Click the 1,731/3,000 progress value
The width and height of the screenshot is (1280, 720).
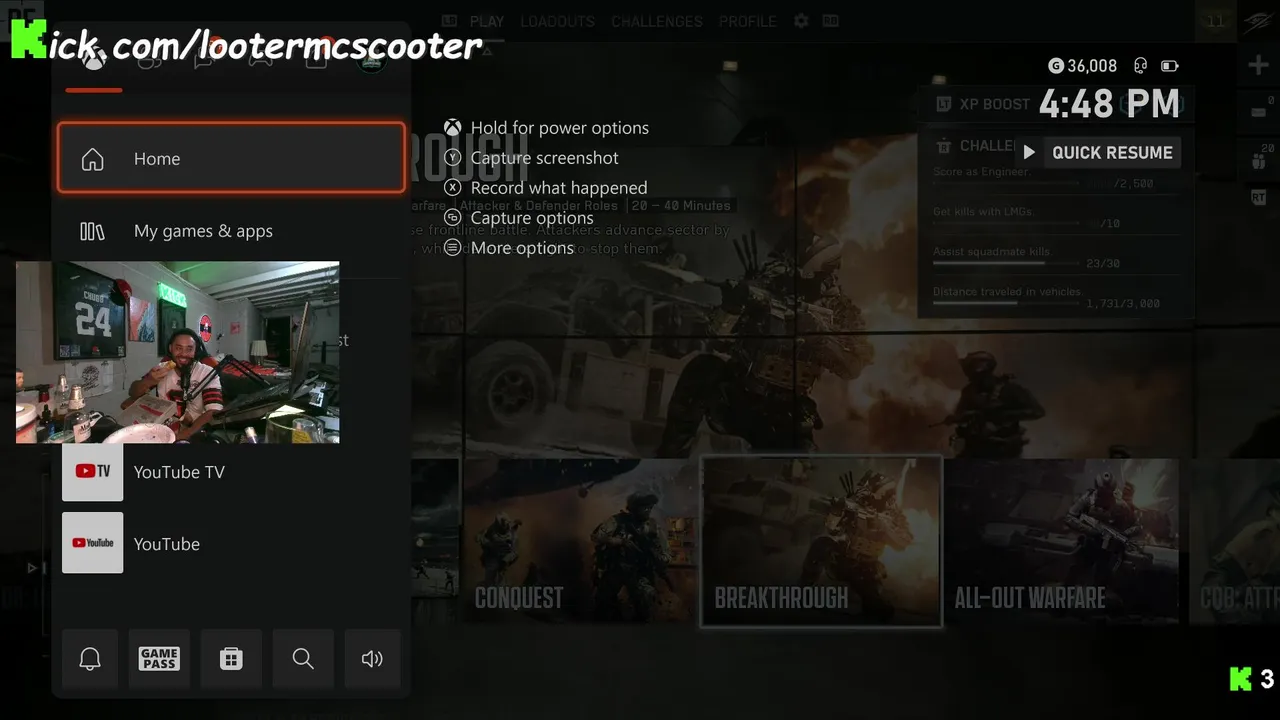1123,303
